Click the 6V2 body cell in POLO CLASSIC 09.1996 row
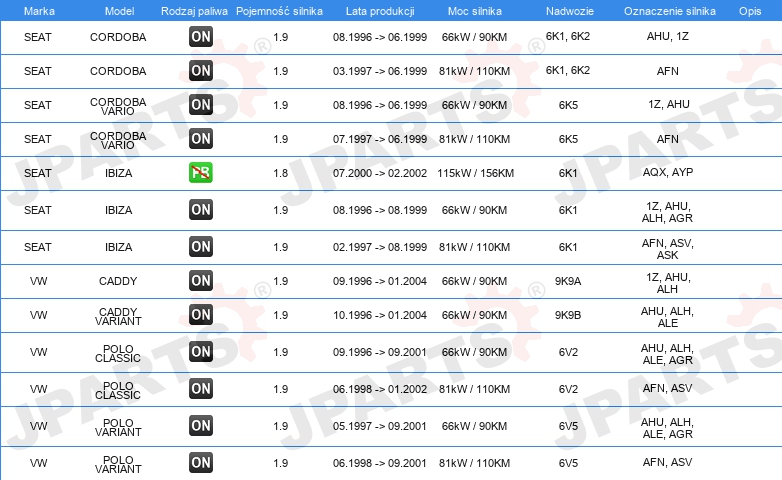 click(568, 352)
